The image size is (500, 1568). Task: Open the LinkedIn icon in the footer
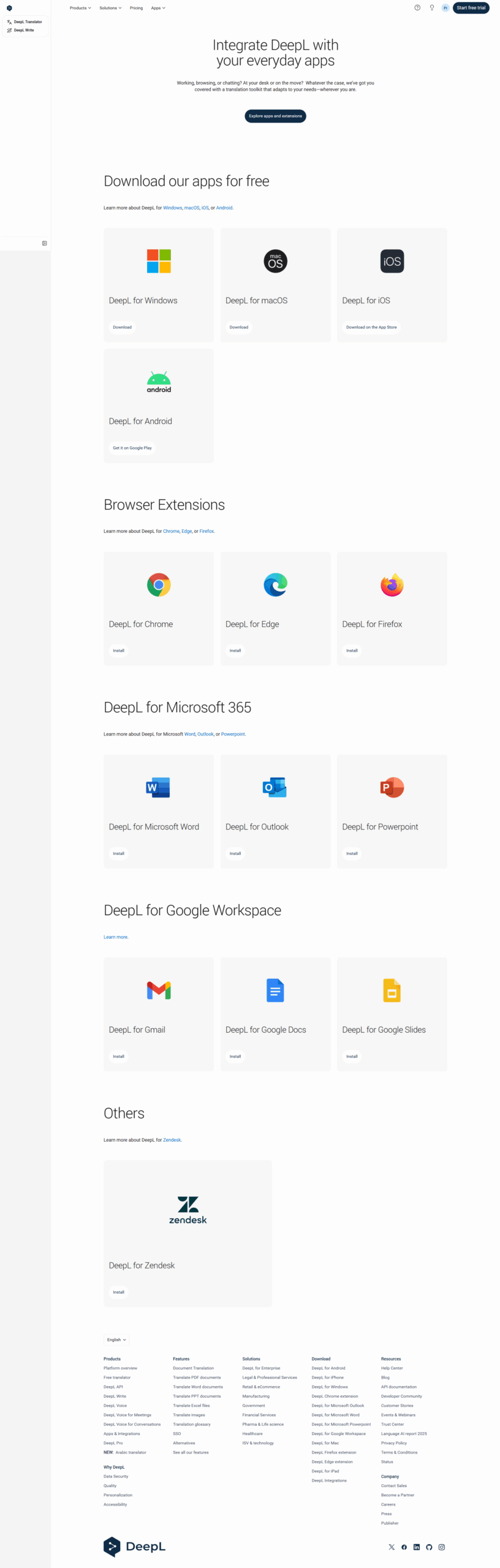(x=417, y=1547)
